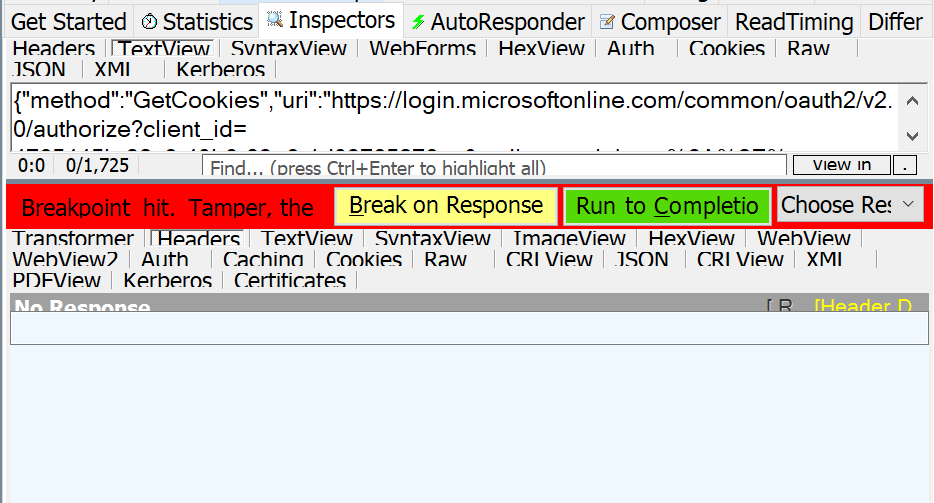Image resolution: width=934 pixels, height=503 pixels.
Task: Click Run to Completion button
Action: (667, 207)
